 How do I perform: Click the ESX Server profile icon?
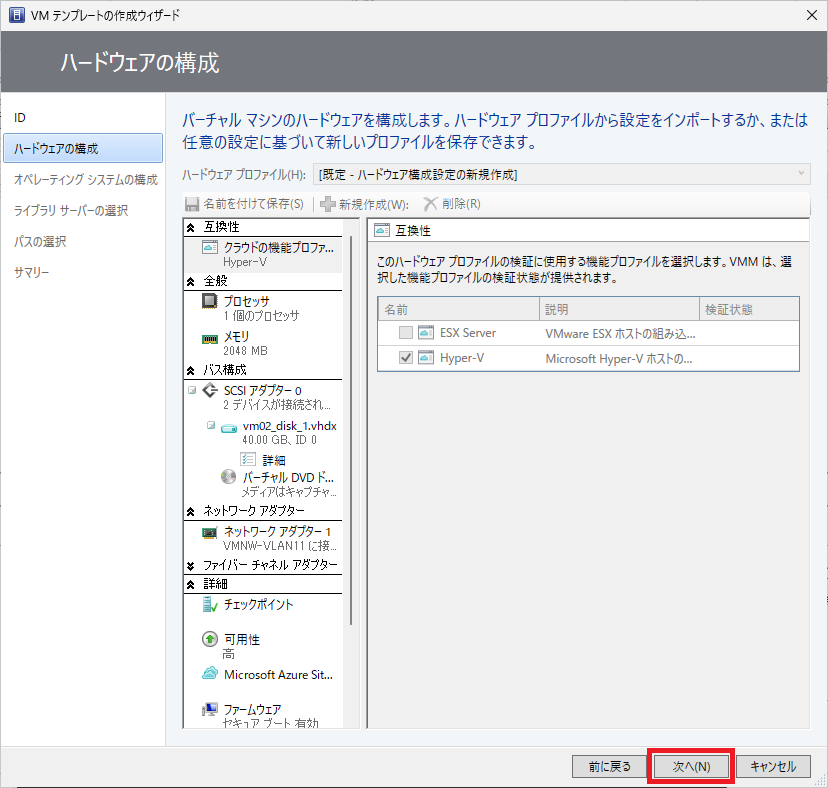[426, 332]
